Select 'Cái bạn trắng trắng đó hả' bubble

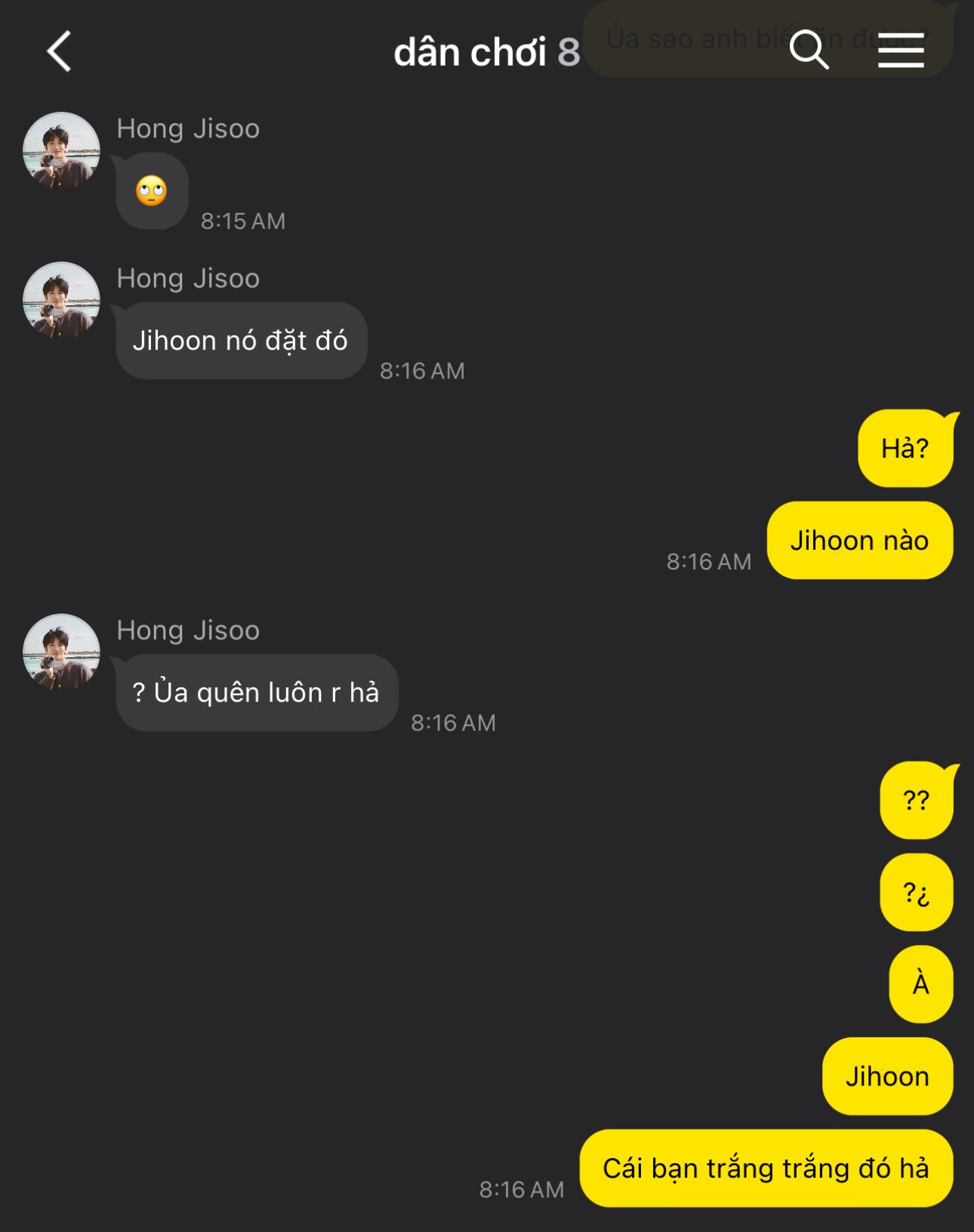coord(766,1169)
